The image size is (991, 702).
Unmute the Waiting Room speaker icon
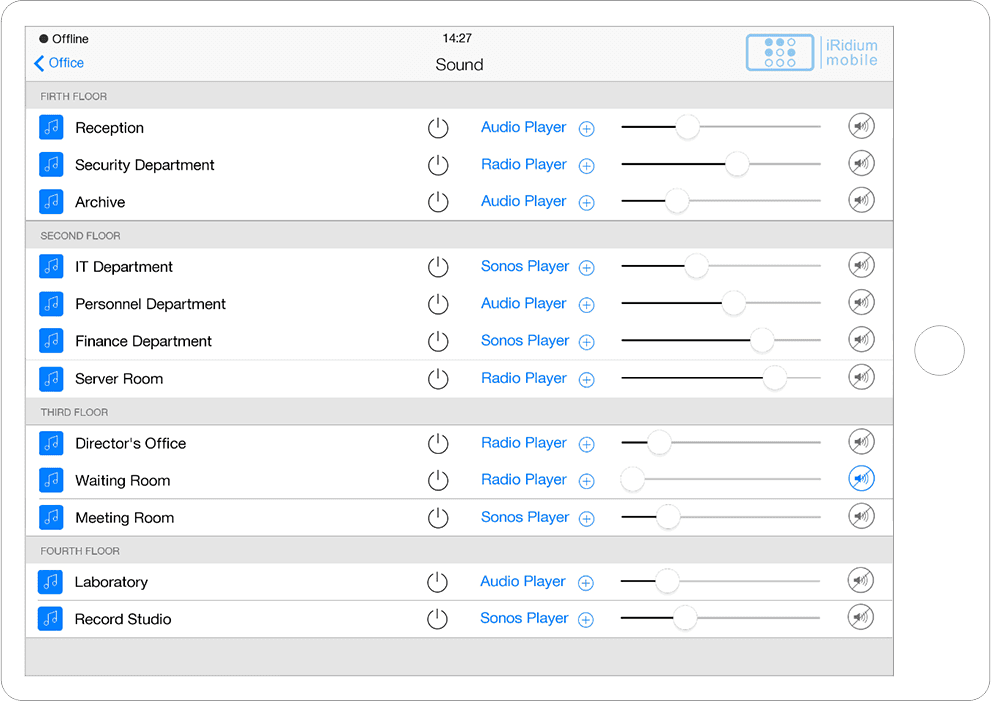(x=861, y=479)
